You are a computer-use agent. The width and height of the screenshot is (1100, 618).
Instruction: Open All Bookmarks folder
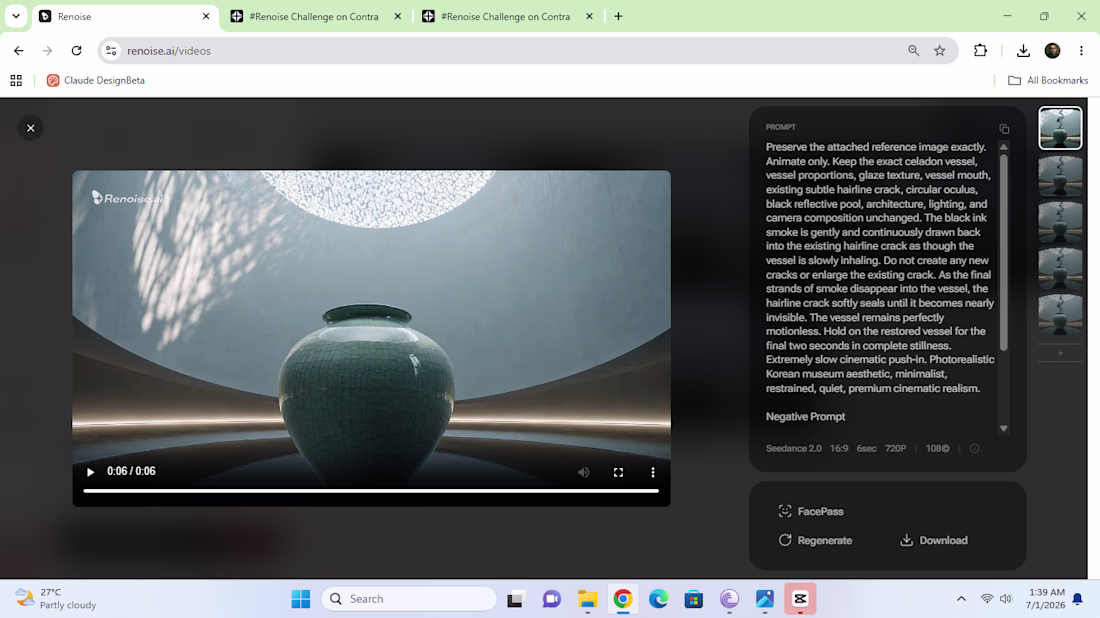[x=1048, y=81]
